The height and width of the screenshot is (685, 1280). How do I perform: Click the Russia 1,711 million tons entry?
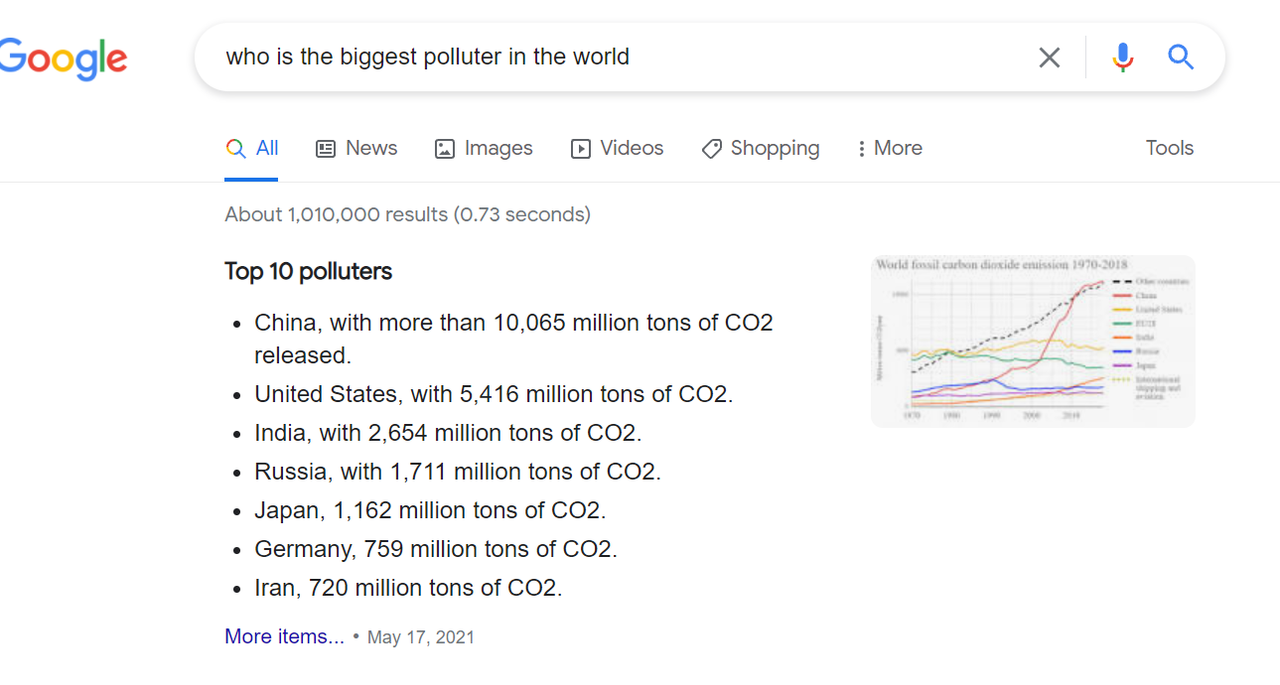(458, 472)
